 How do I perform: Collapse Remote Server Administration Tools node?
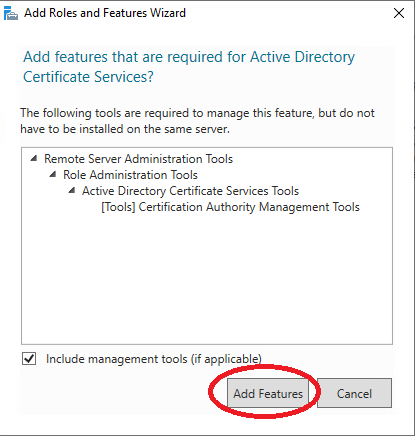[34, 158]
